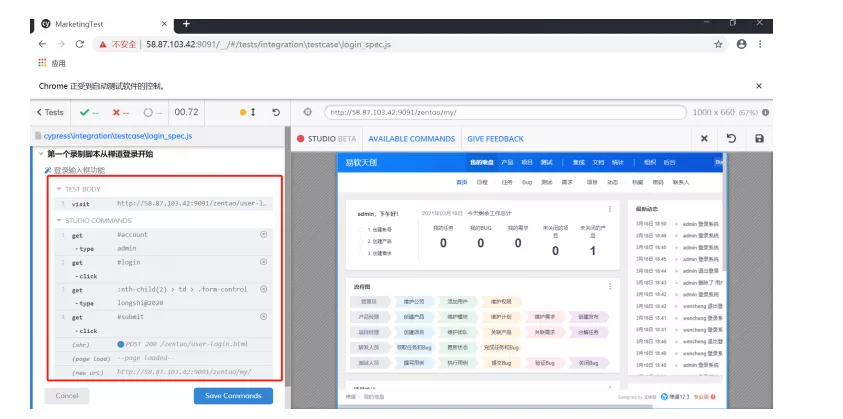
Task: Remove the get #account command
Action: (x=263, y=234)
